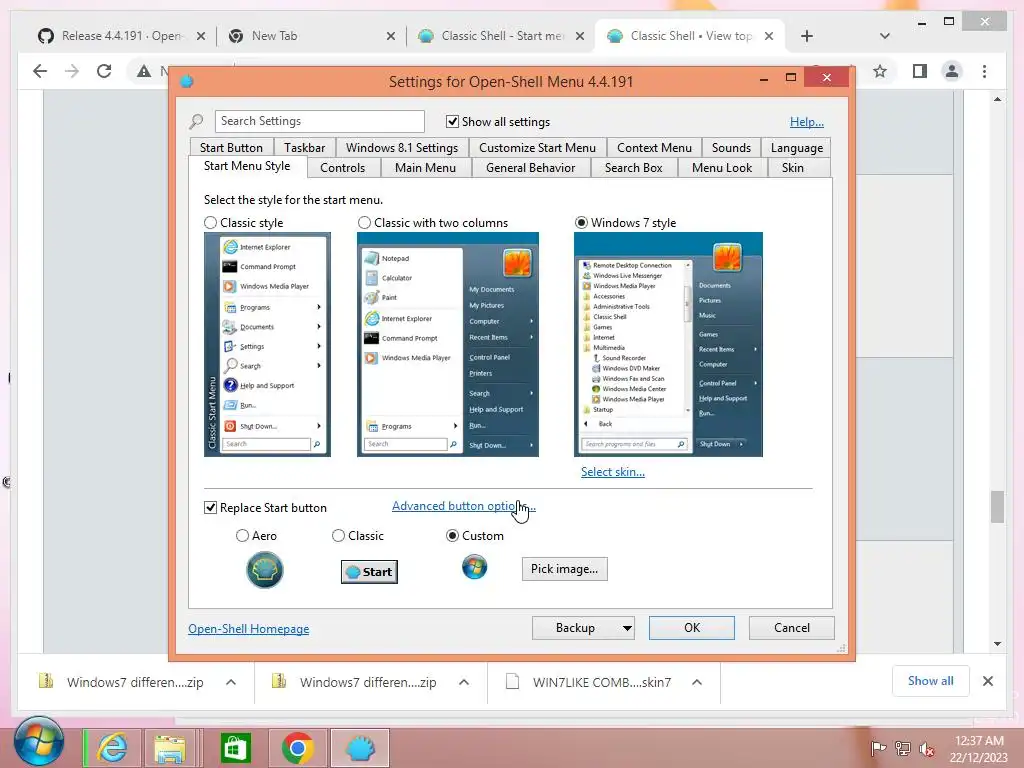This screenshot has height=768, width=1024.
Task: Open a new Chrome tab with plus
Action: pyautogui.click(x=807, y=36)
